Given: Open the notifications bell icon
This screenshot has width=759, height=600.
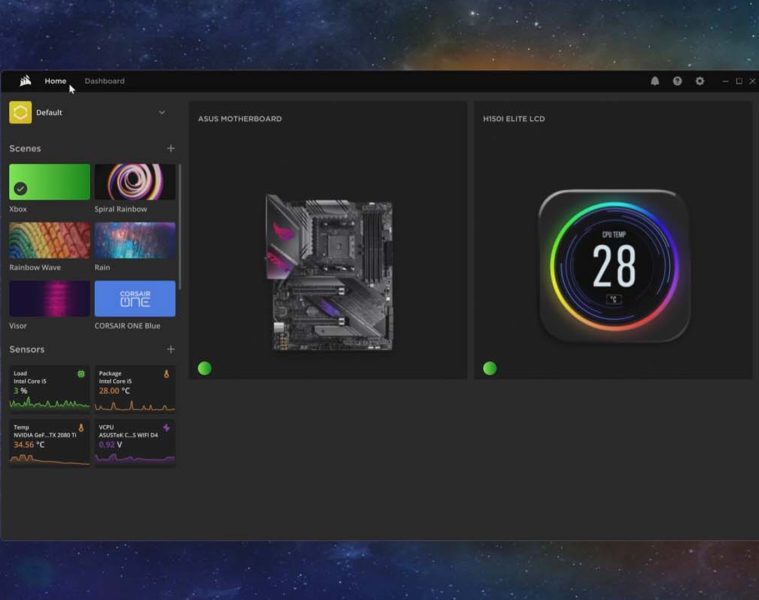Looking at the screenshot, I should (655, 81).
